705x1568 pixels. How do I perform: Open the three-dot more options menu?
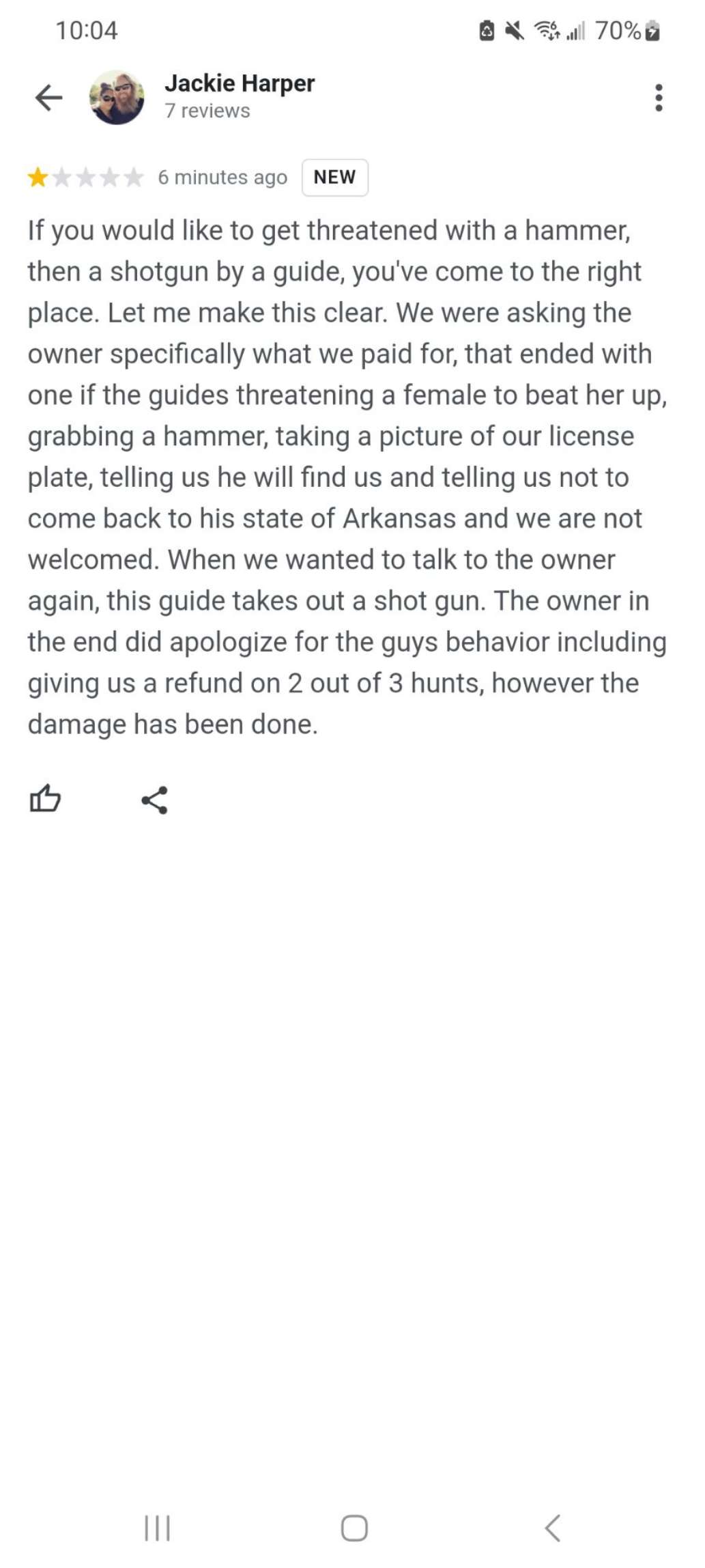[658, 98]
